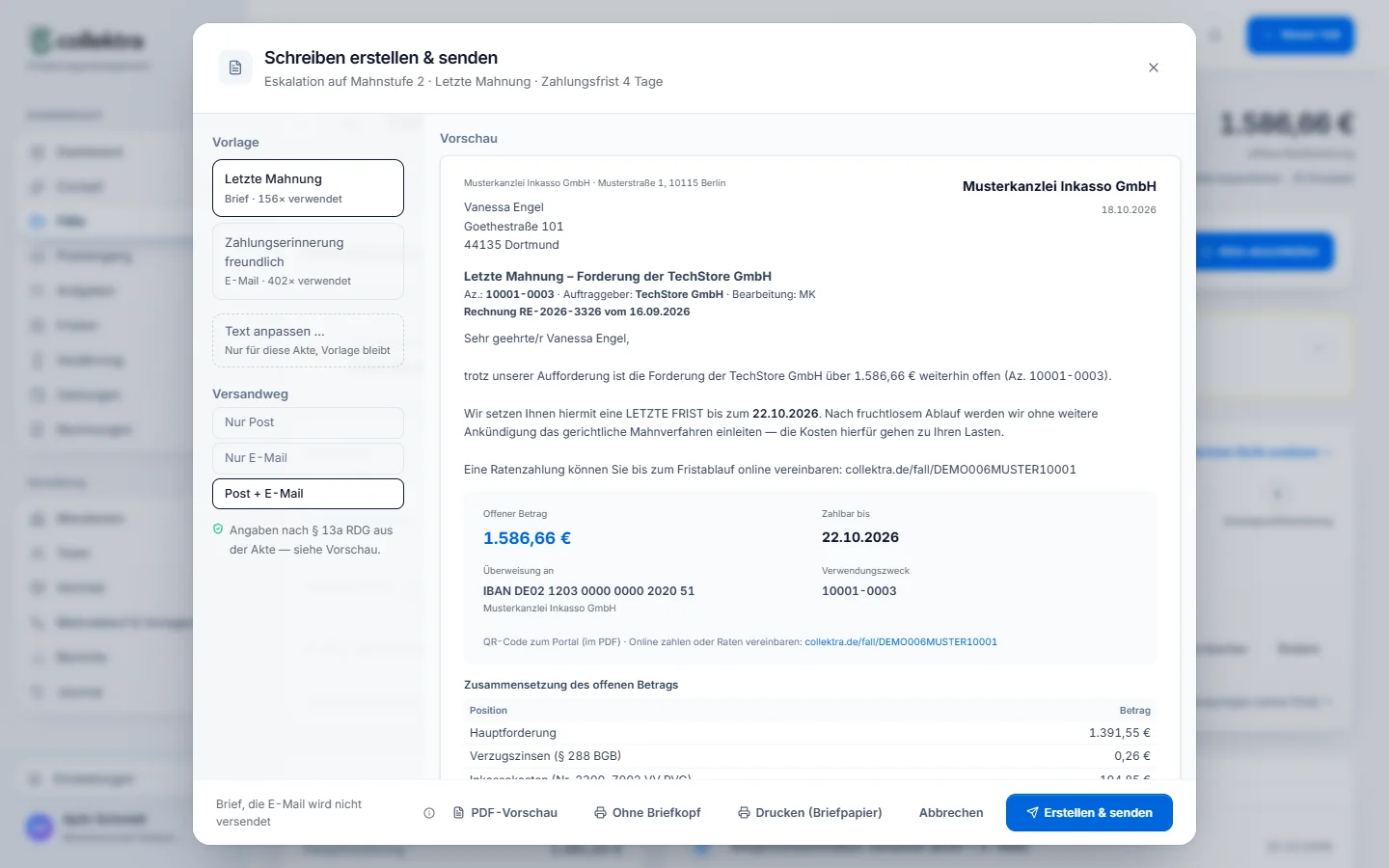Select the Letzte Mahnung template
This screenshot has height=868, width=1389.
(308, 188)
